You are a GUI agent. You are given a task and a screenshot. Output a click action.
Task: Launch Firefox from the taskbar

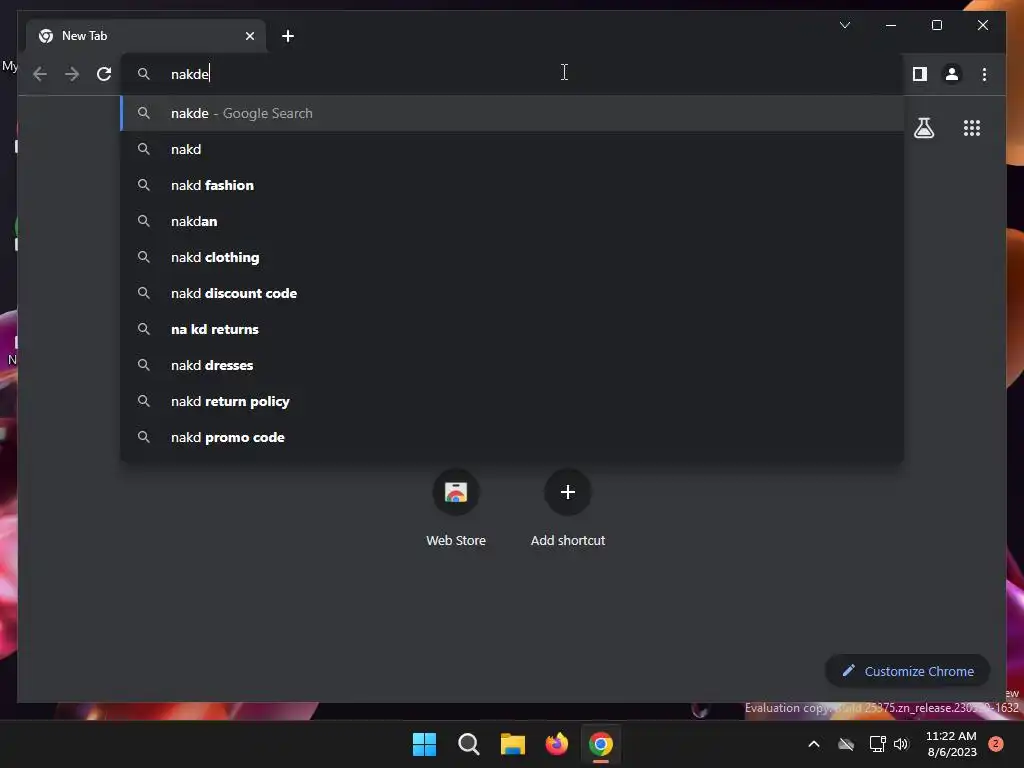pyautogui.click(x=556, y=744)
